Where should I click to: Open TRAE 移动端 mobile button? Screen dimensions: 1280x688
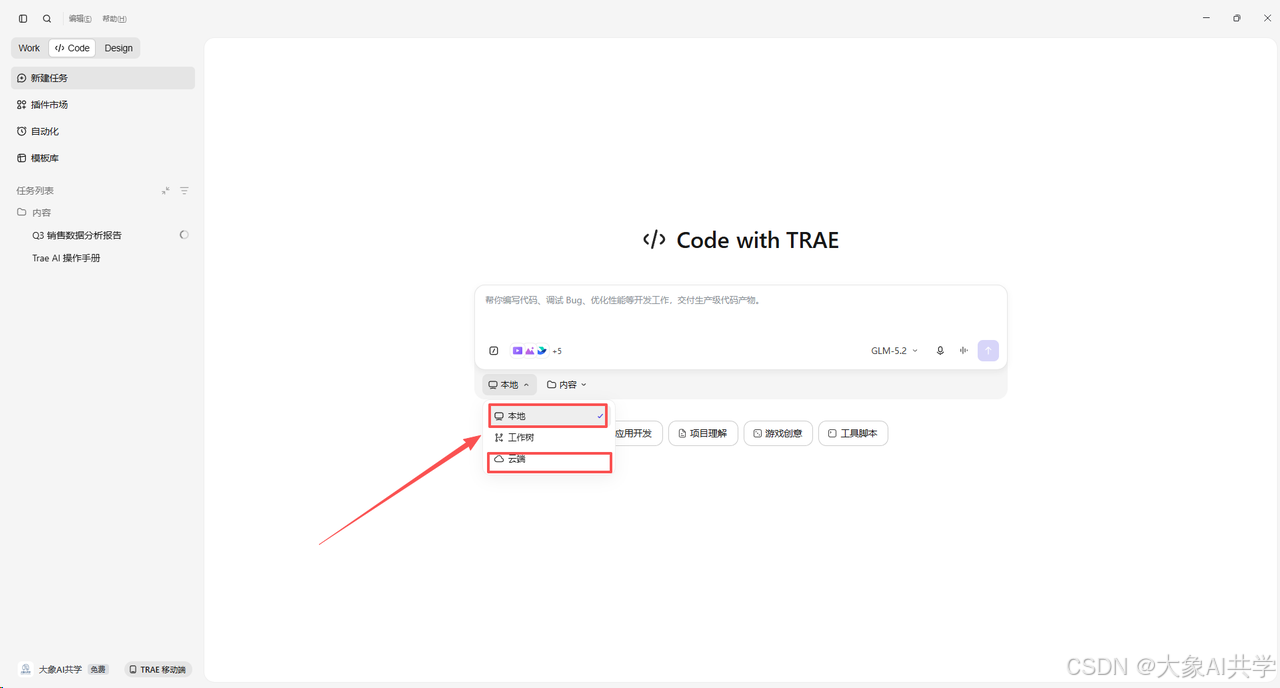(x=158, y=670)
